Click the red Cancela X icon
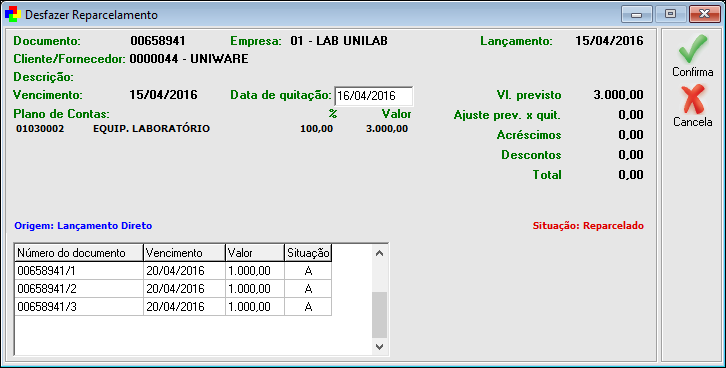 [x=693, y=99]
